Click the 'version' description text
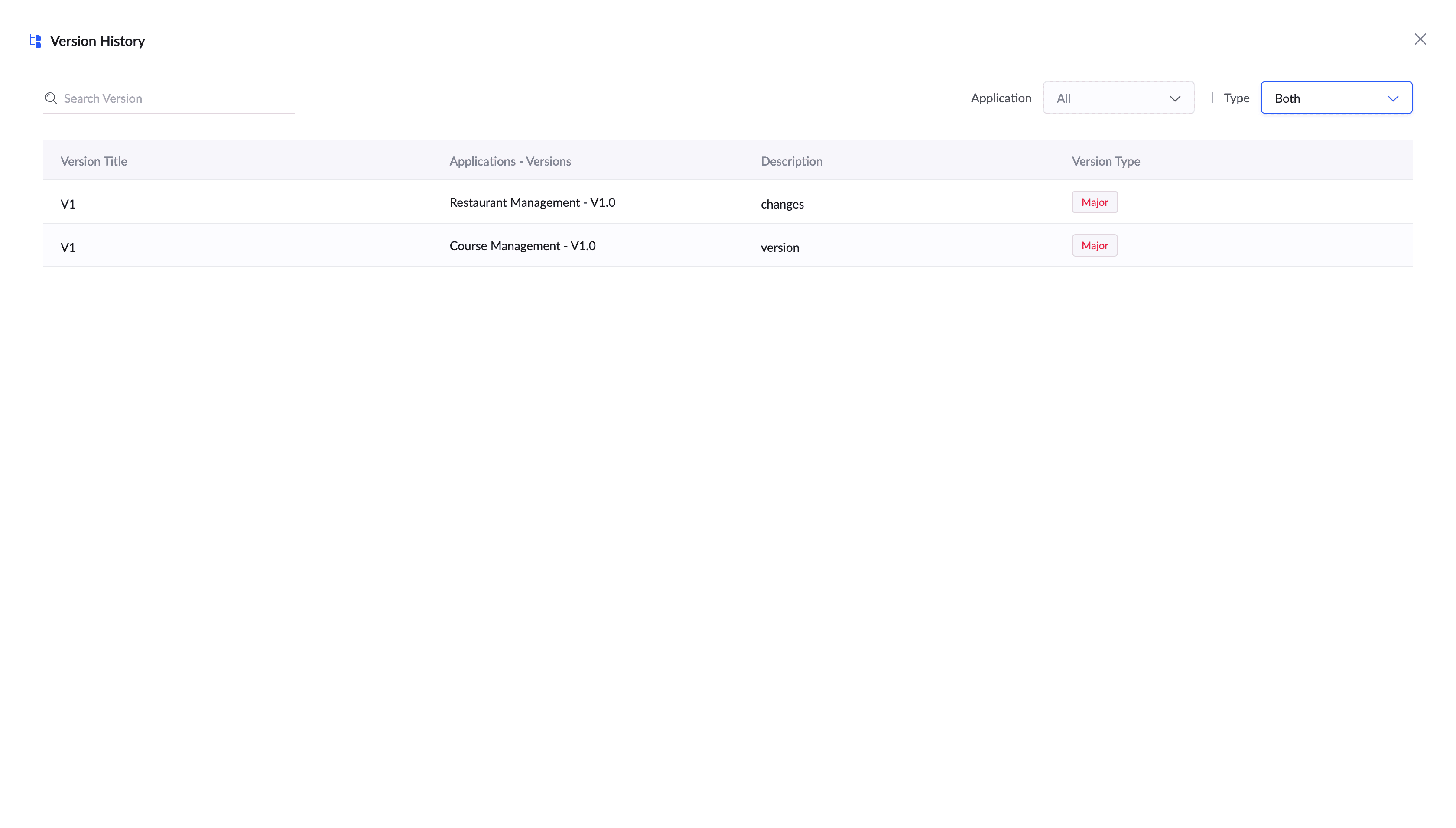The width and height of the screenshot is (1456, 828). coord(779,248)
